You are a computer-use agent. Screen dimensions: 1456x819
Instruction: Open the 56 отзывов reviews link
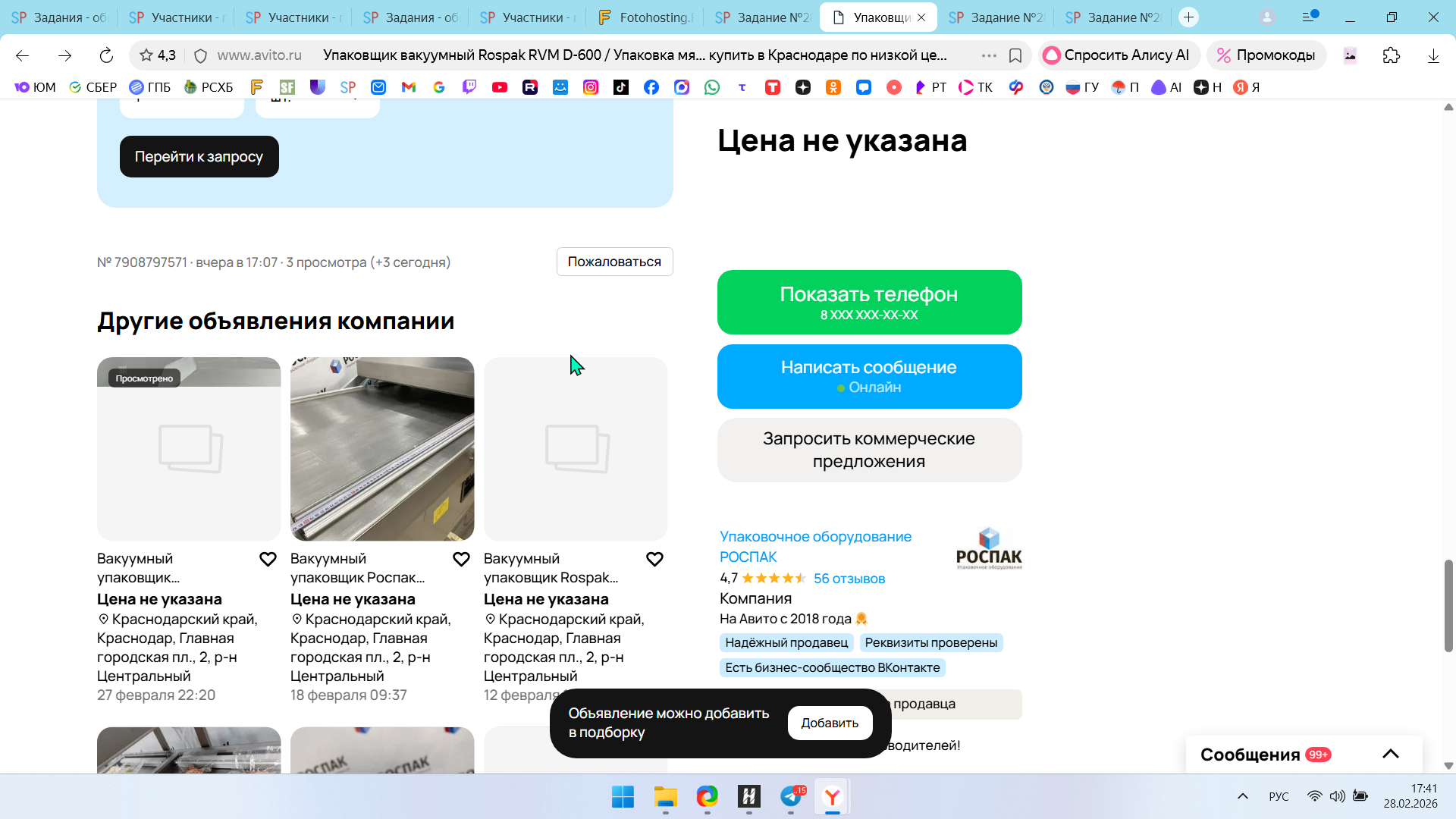point(849,579)
